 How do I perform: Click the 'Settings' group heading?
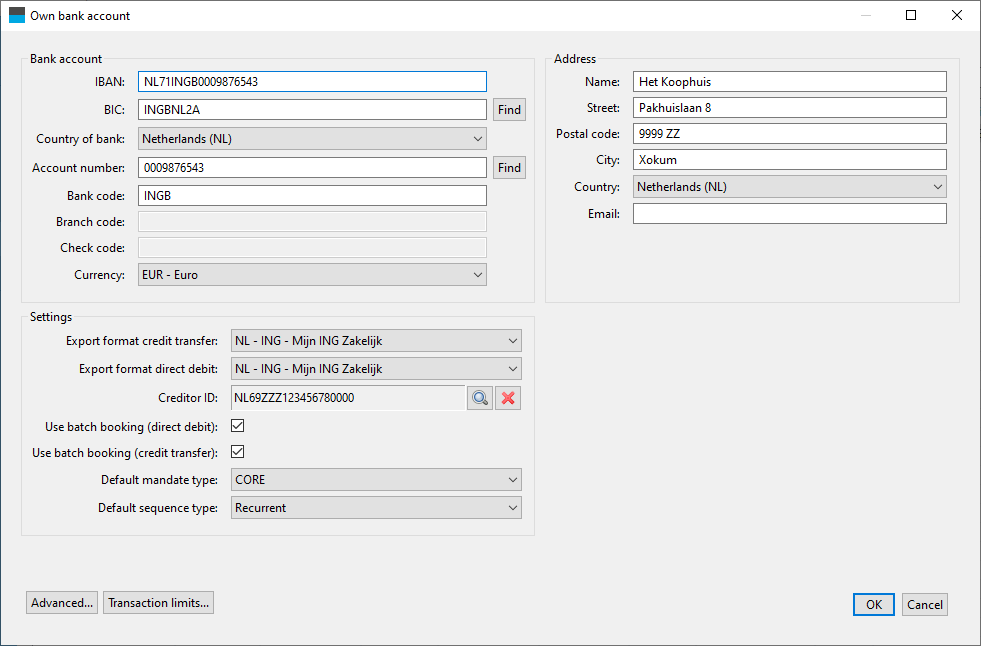click(51, 317)
